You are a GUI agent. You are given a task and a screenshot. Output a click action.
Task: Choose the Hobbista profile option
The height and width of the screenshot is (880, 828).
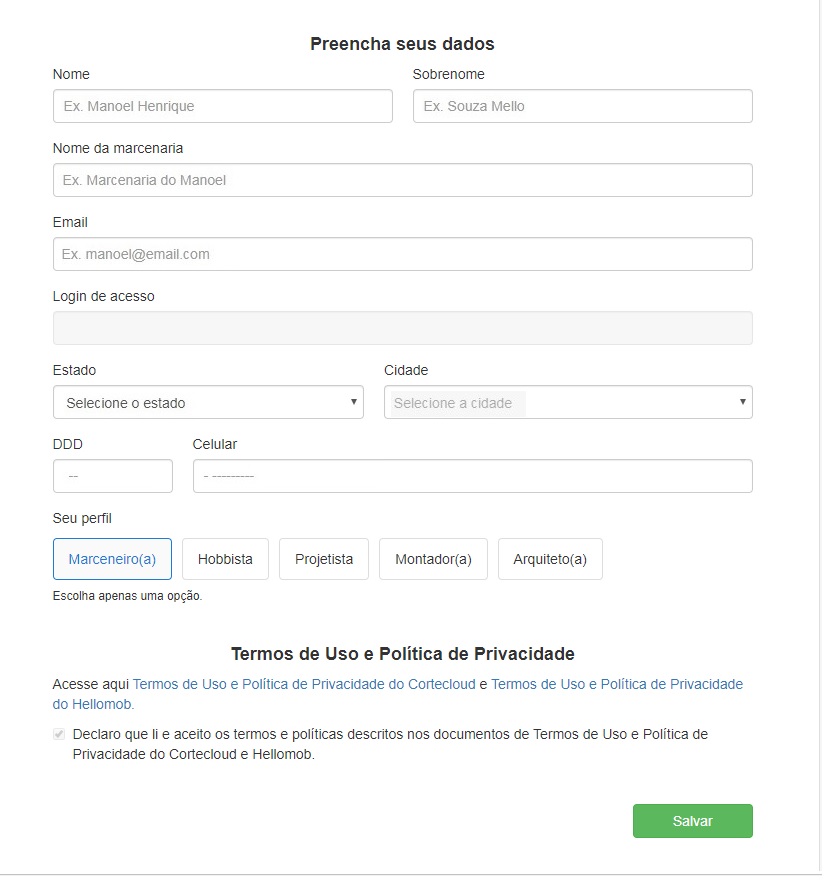[x=225, y=559]
